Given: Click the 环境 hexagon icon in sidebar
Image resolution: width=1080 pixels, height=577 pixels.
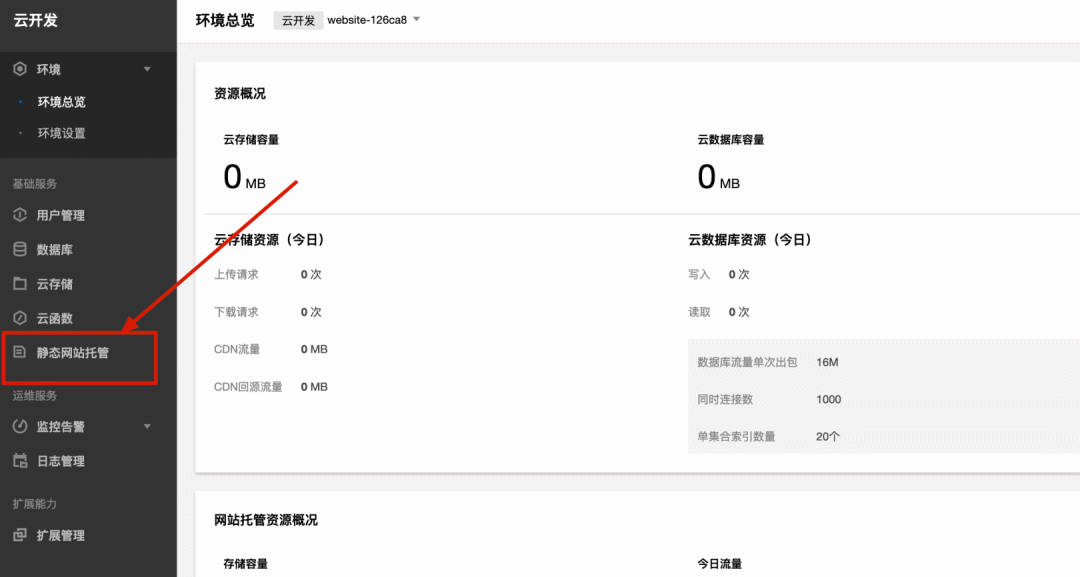Looking at the screenshot, I should coord(20,69).
